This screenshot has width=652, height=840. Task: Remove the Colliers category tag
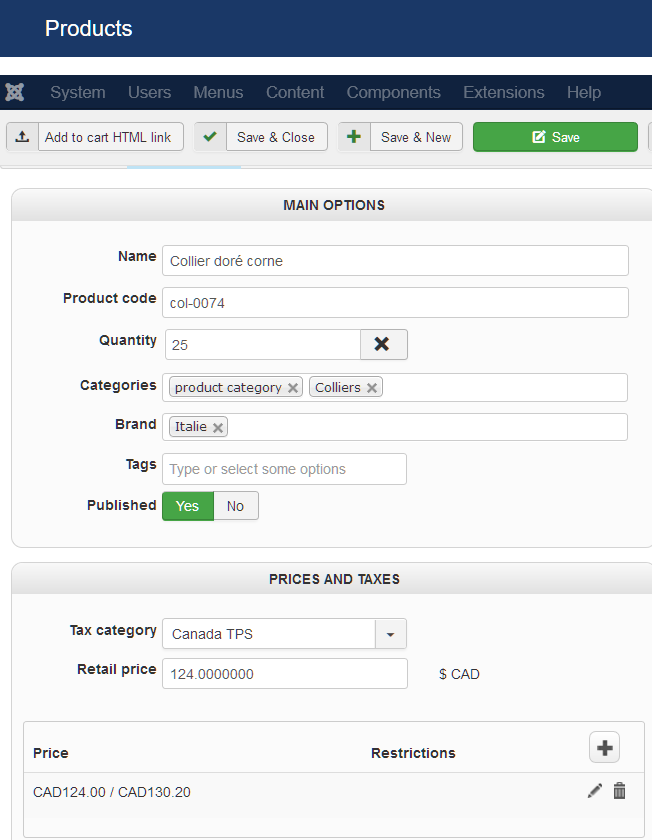pyautogui.click(x=372, y=388)
